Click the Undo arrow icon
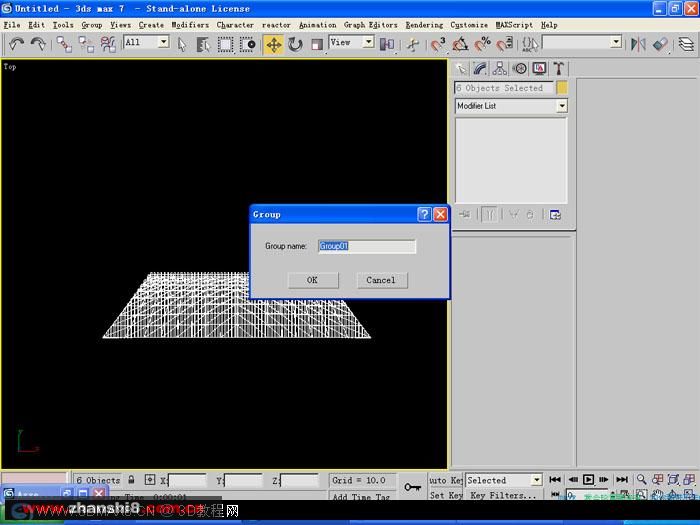Screen dimensions: 700x525 tap(17, 45)
